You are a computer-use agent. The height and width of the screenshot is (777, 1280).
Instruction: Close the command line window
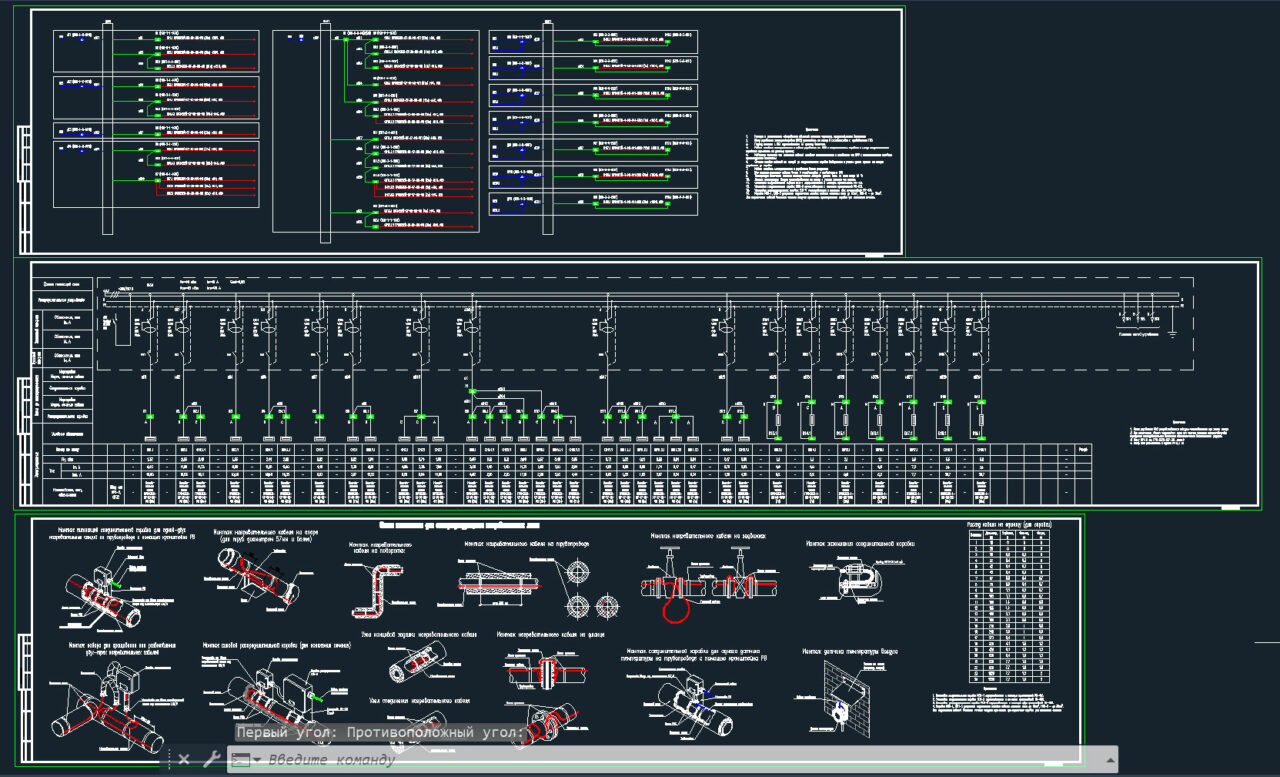[184, 760]
